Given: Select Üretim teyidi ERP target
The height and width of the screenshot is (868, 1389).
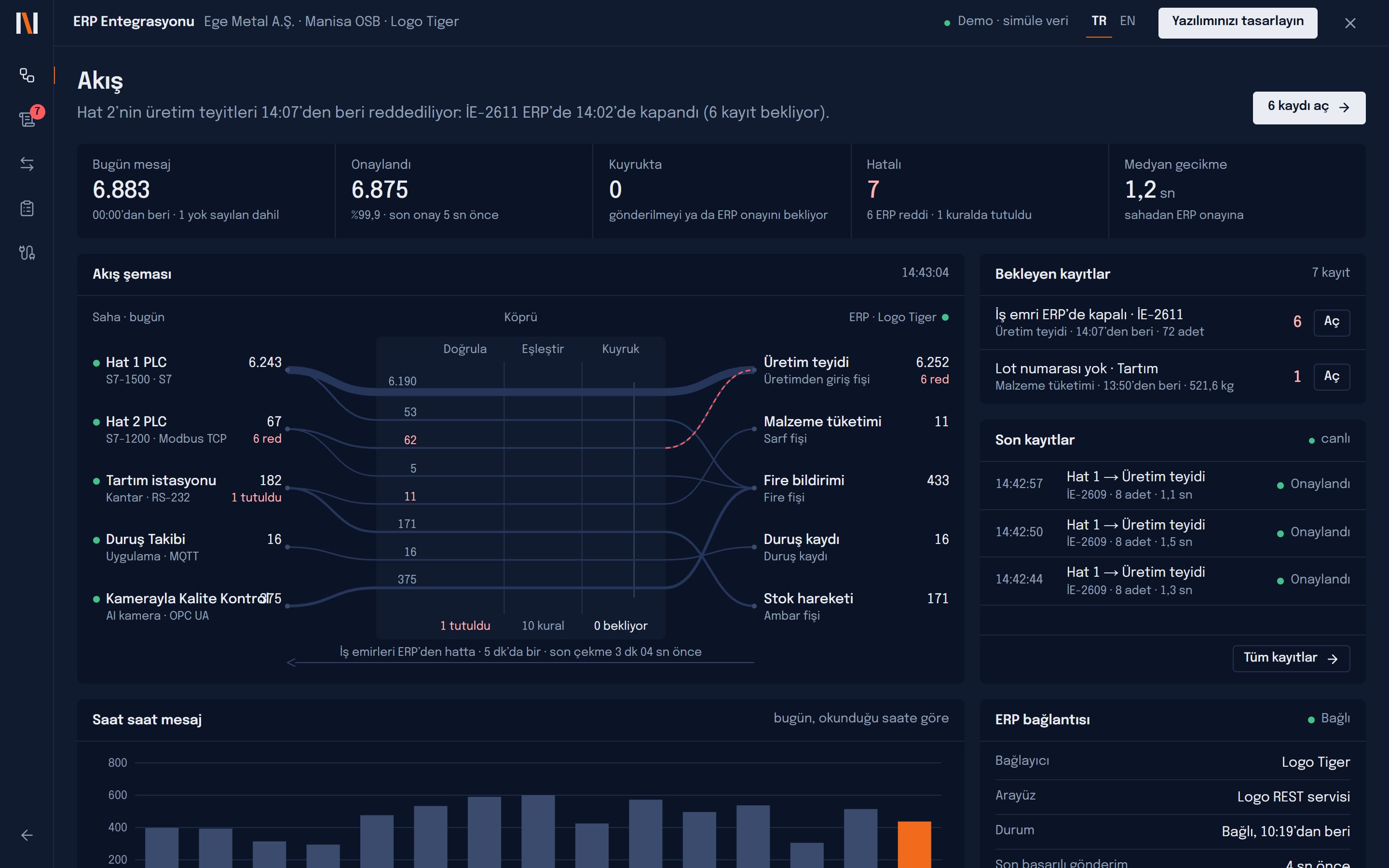Looking at the screenshot, I should pyautogui.click(x=856, y=370).
